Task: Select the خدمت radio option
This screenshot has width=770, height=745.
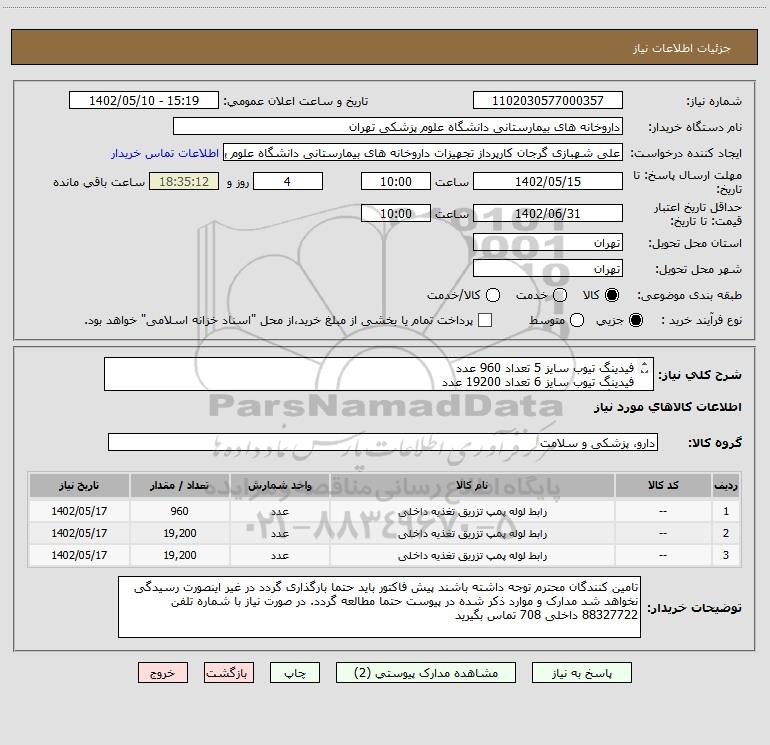Action: 560,295
